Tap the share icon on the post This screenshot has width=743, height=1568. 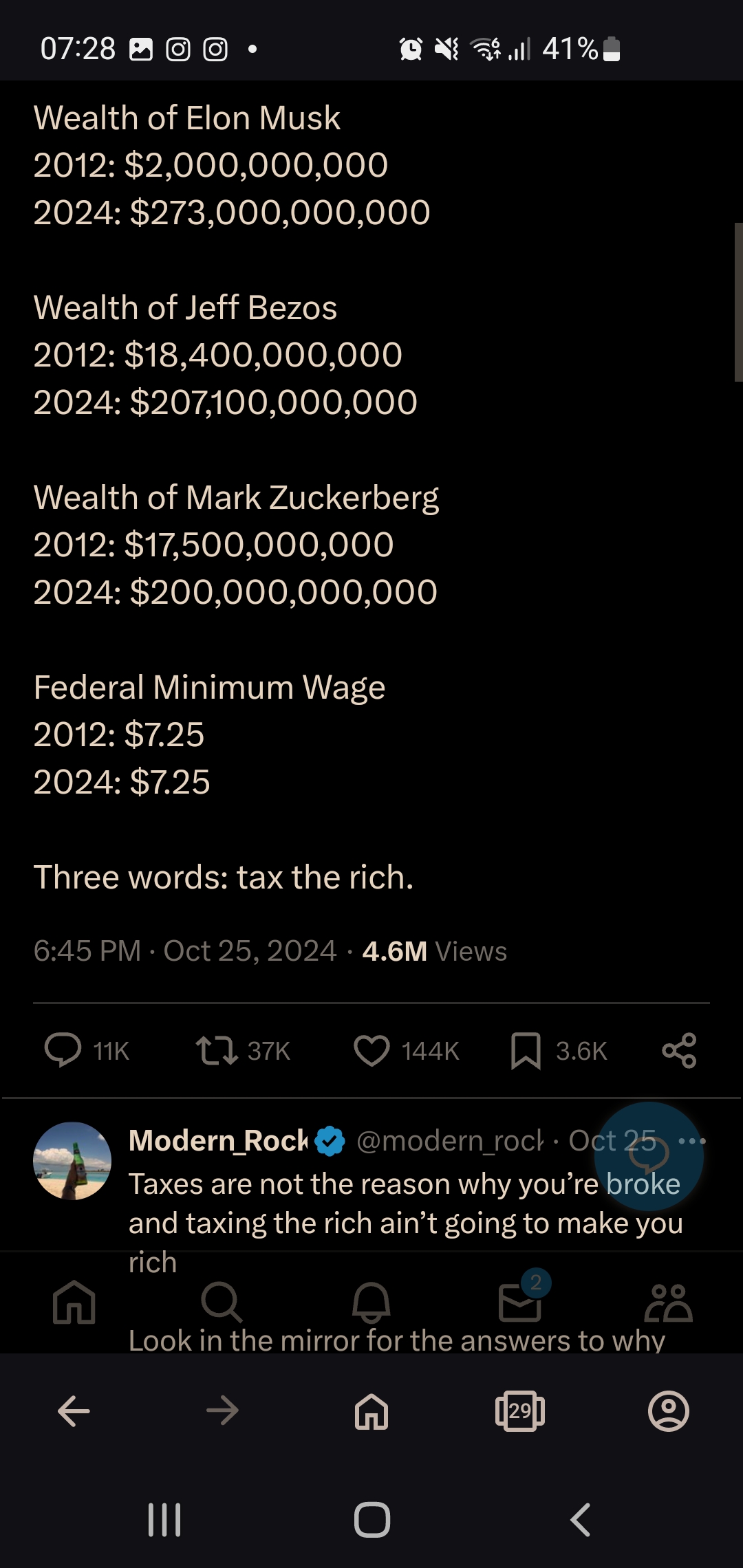pyautogui.click(x=679, y=1051)
